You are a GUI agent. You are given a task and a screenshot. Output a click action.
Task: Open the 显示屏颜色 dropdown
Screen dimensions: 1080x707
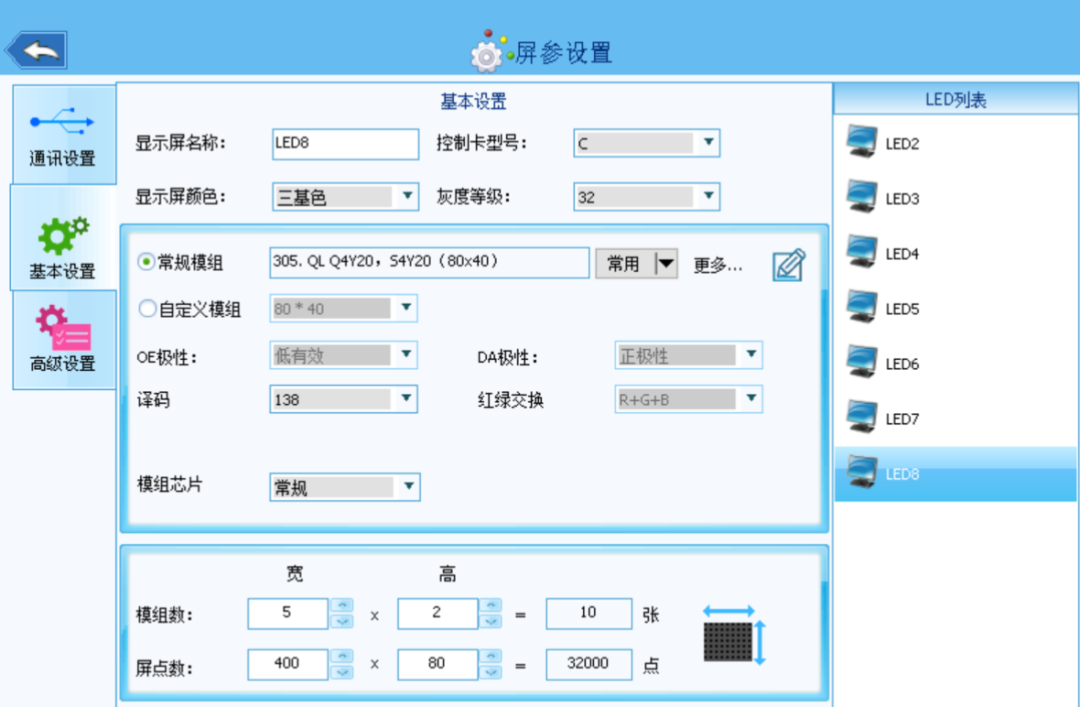[407, 197]
